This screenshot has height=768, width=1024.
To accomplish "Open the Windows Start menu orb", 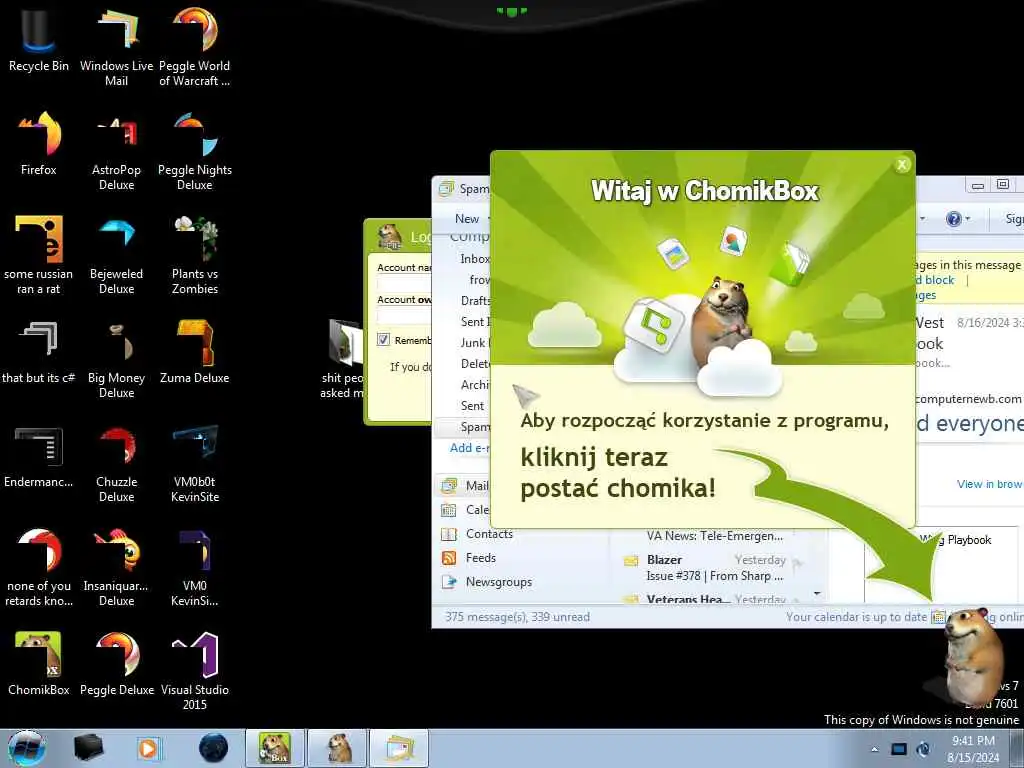I will [26, 748].
